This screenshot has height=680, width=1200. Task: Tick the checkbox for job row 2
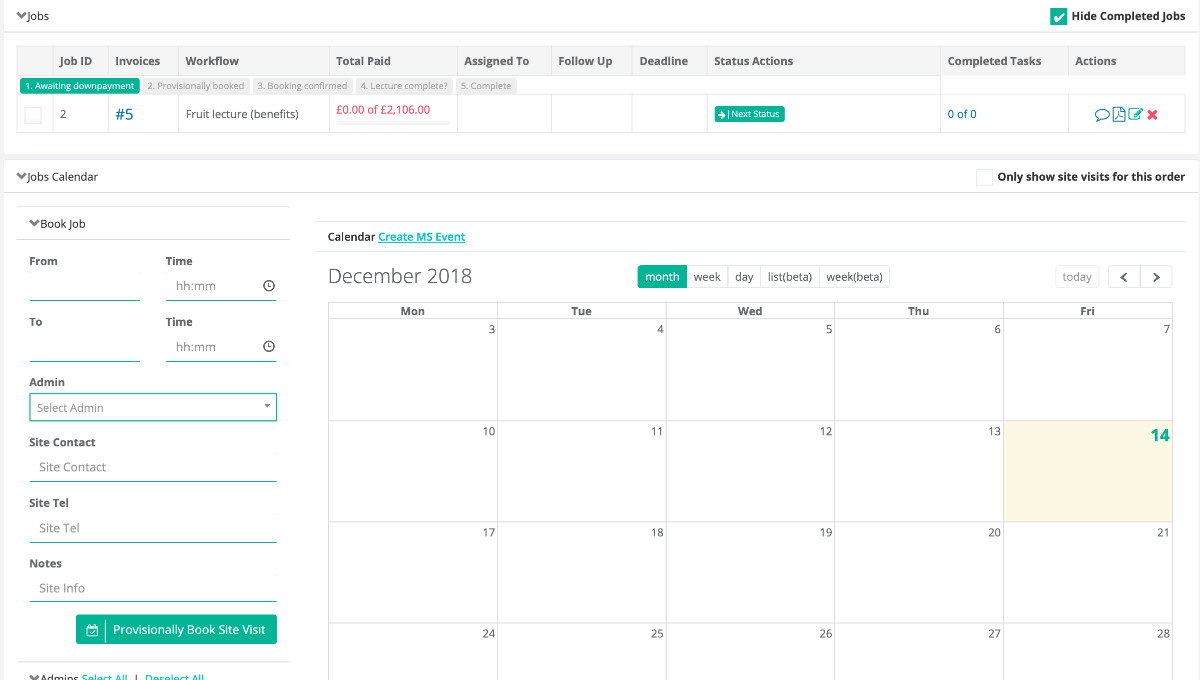[33, 115]
